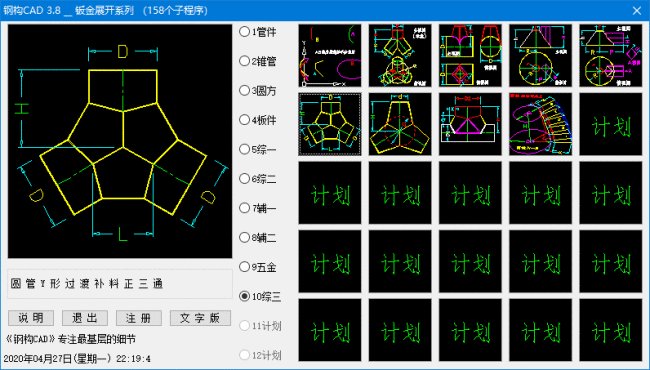This screenshot has width=650, height=370.
Task: Switch to the 文字版 text version
Action: [x=200, y=318]
